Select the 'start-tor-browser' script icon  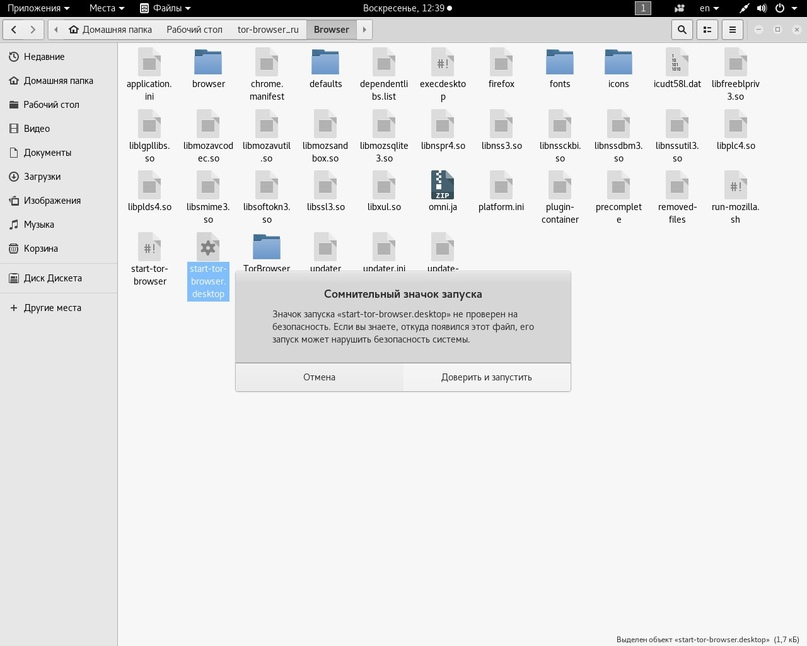149,247
